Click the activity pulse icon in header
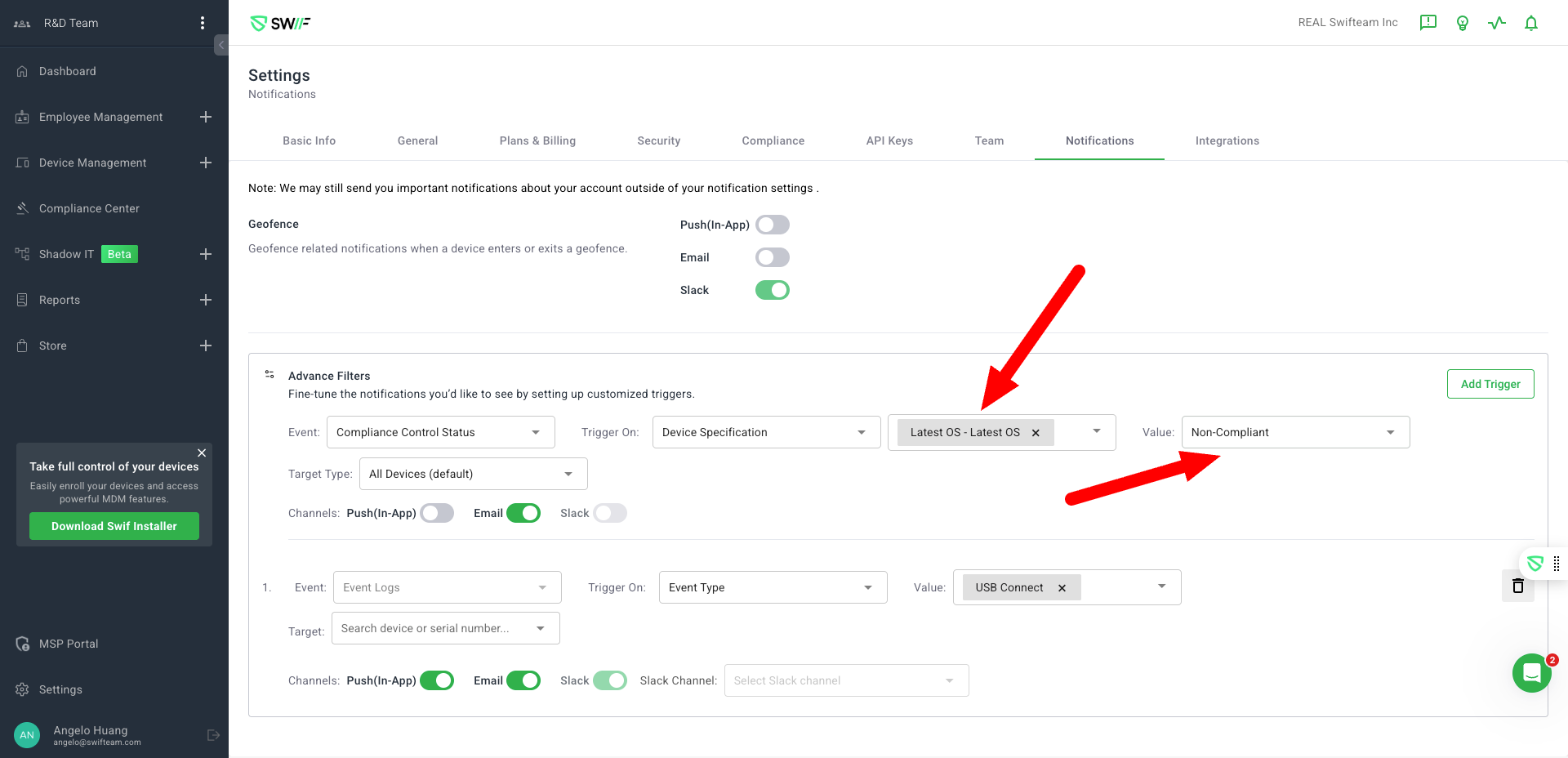This screenshot has width=1568, height=758. pos(1496,23)
